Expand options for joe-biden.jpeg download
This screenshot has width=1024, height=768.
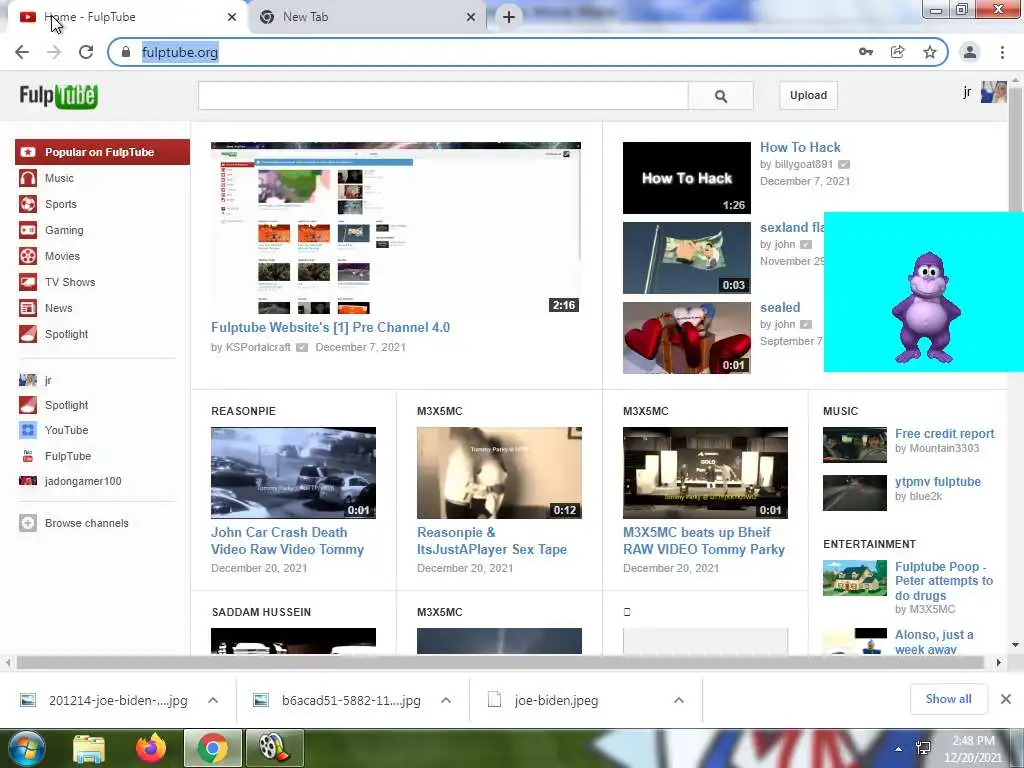[x=679, y=700]
